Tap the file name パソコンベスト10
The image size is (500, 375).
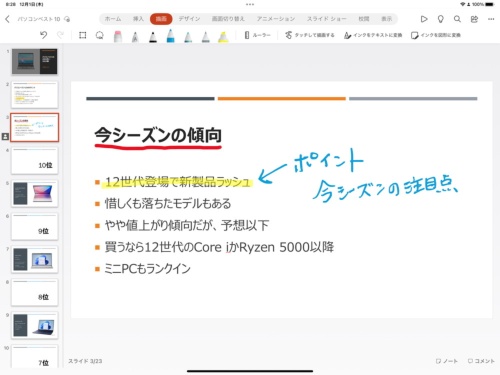[39, 19]
